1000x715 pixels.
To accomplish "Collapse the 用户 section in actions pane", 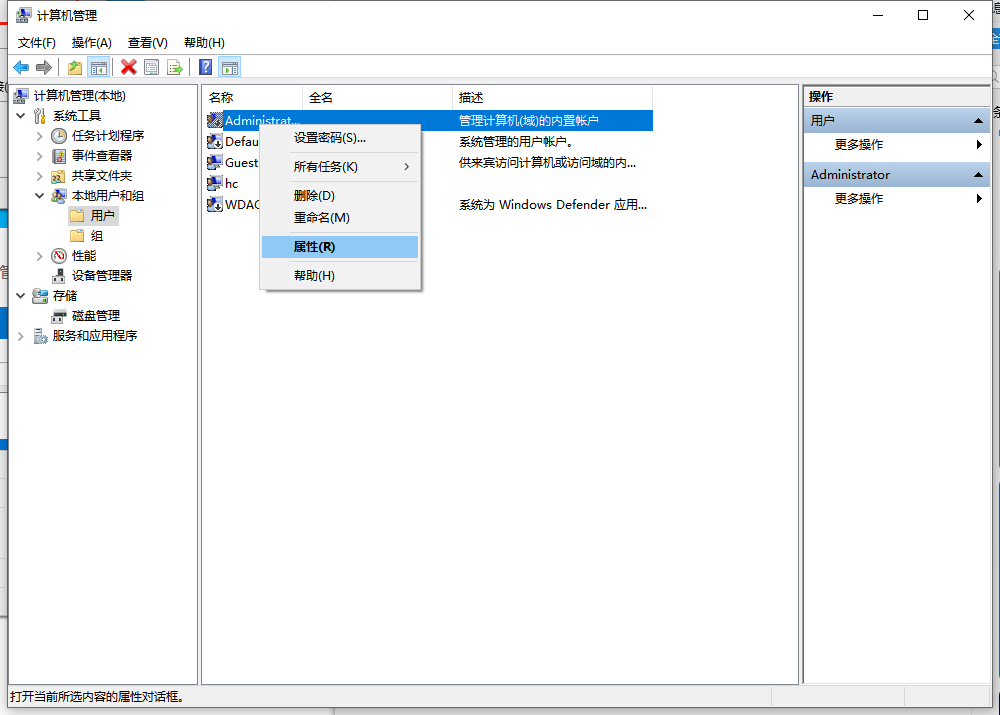I will click(x=978, y=121).
